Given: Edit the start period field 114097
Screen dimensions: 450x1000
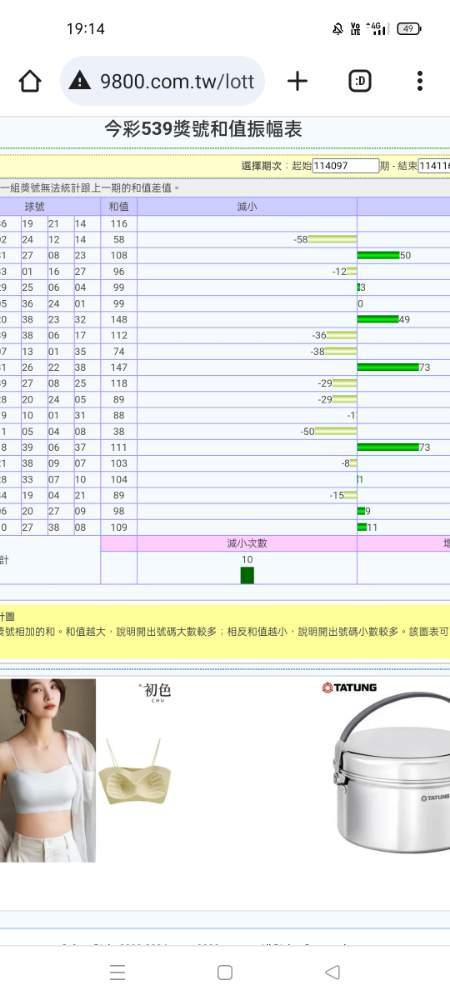Looking at the screenshot, I should pos(346,166).
